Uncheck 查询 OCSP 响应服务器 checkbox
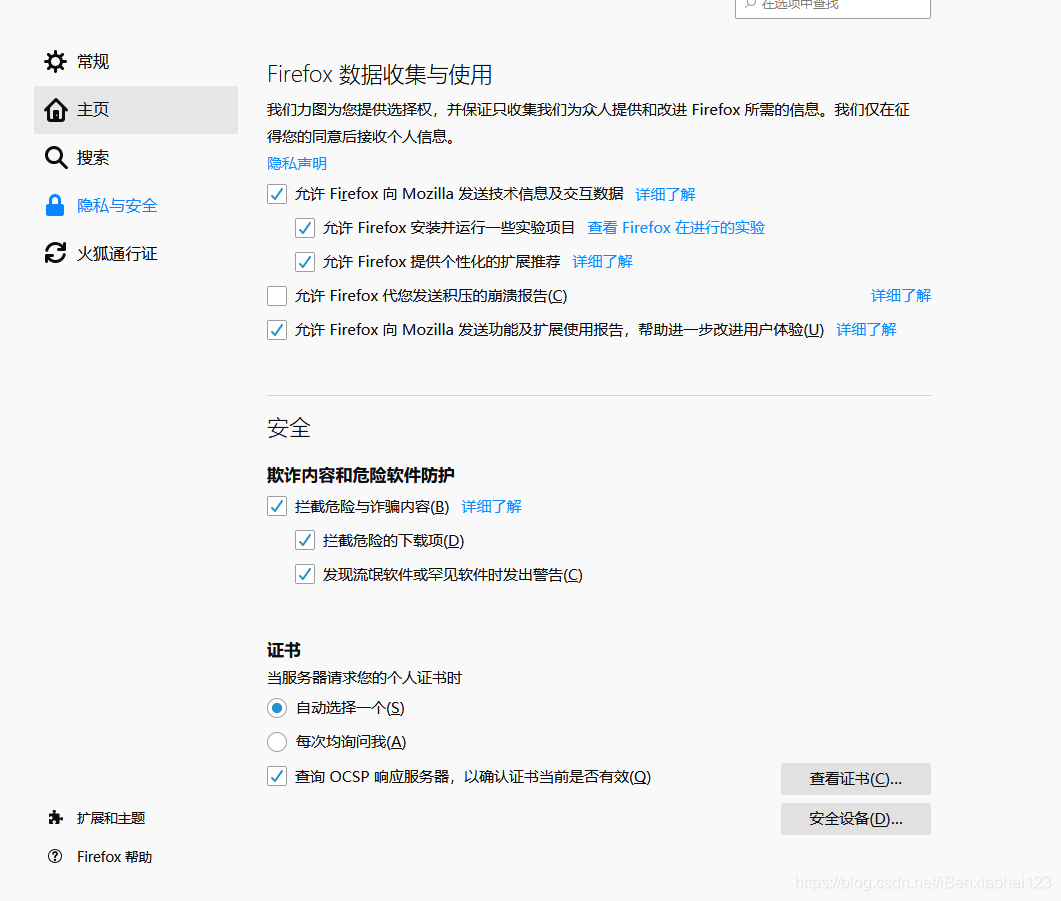 [x=277, y=776]
